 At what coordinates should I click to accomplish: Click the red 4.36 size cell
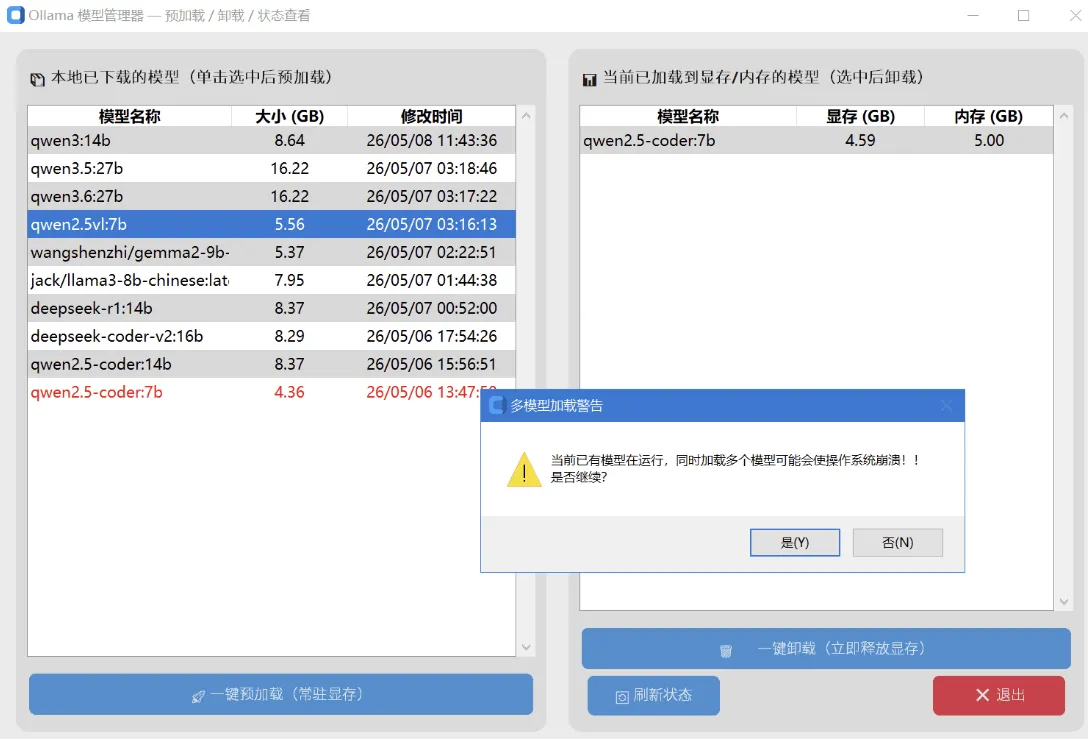tap(289, 392)
